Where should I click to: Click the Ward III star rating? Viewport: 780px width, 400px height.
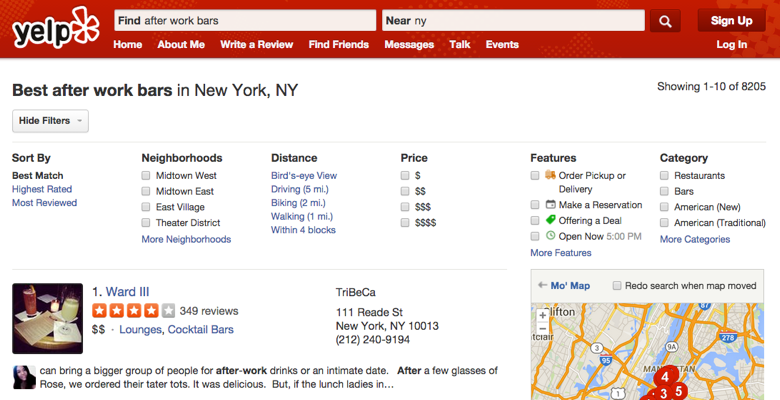click(133, 311)
